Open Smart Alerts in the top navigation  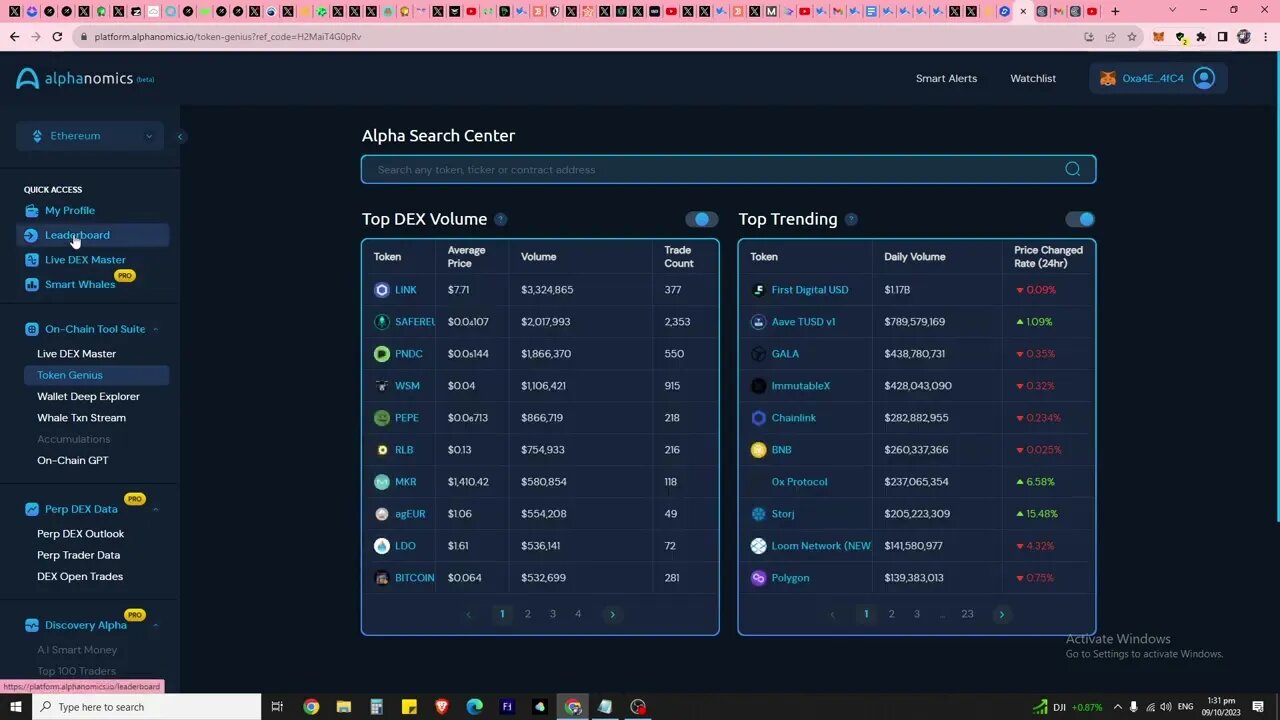pyautogui.click(x=946, y=78)
